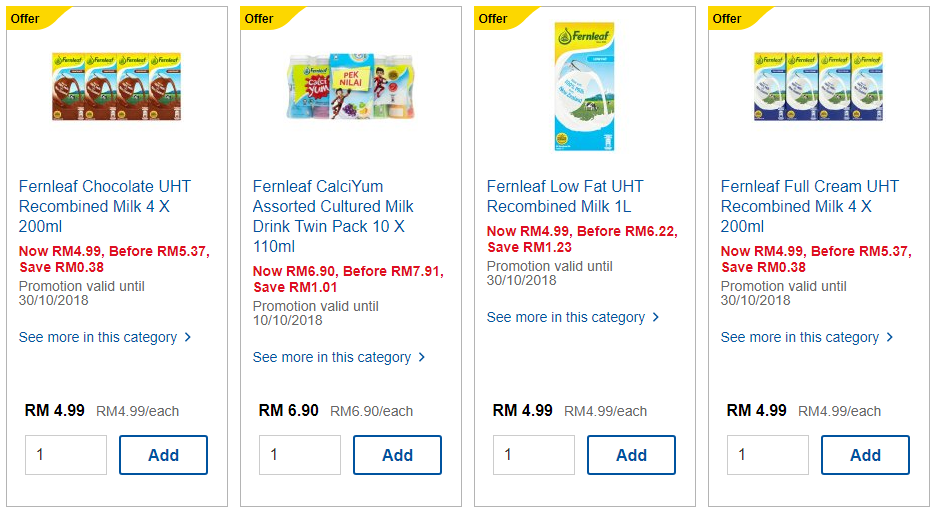
Task: See more in category under Low Fat milk
Action: [573, 317]
